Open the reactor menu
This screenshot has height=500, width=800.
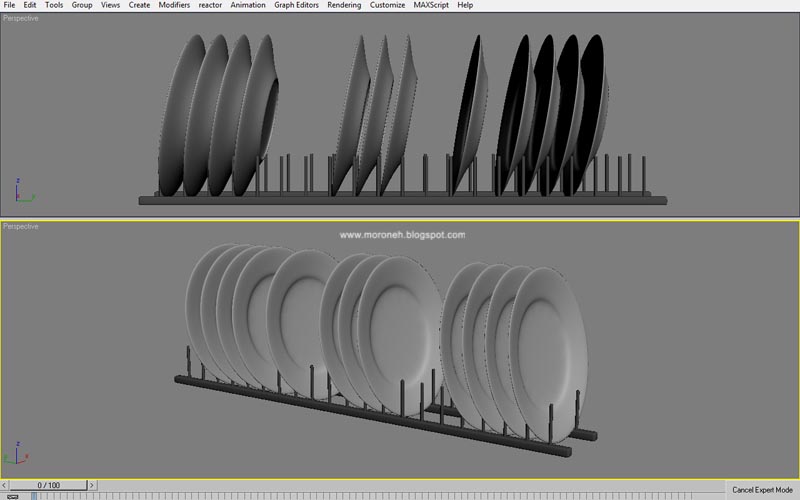click(x=210, y=5)
